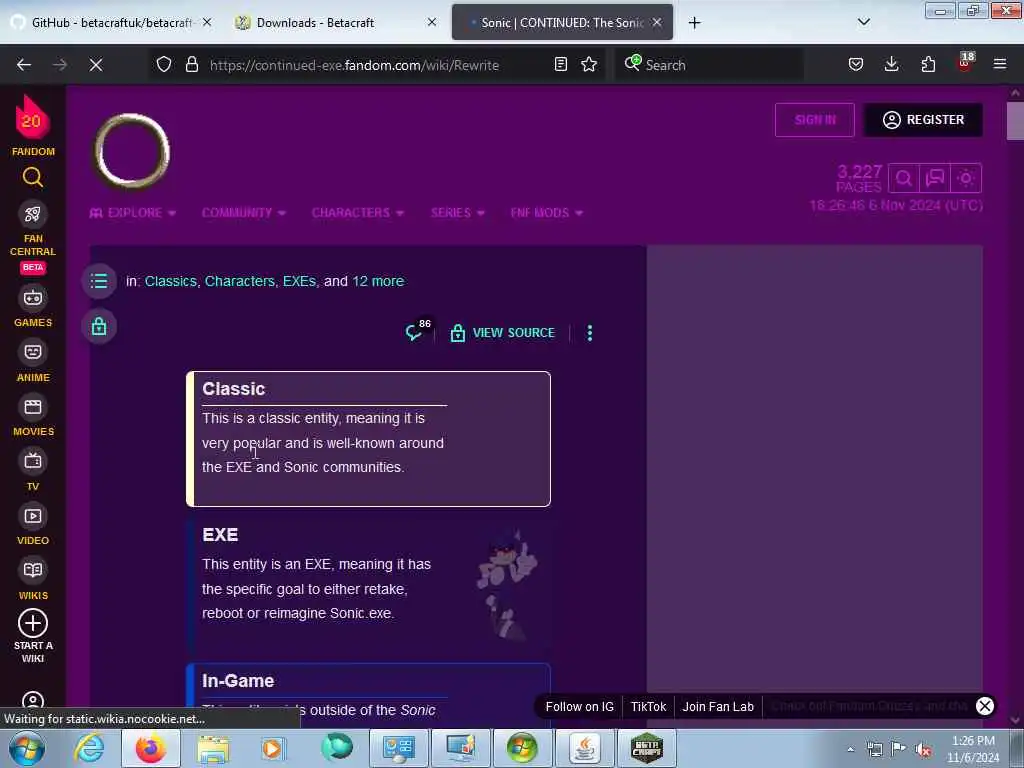Click the page vertical scrollbar thumb
This screenshot has width=1024, height=768.
1015,121
